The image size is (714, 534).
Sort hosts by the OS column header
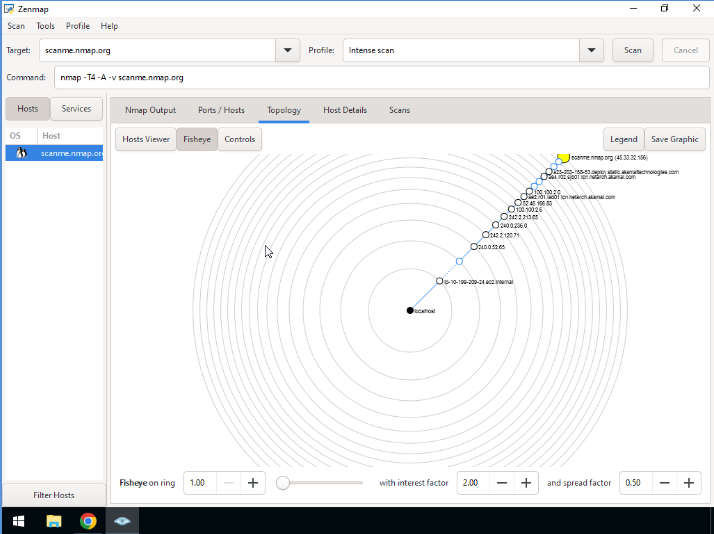[x=21, y=136]
